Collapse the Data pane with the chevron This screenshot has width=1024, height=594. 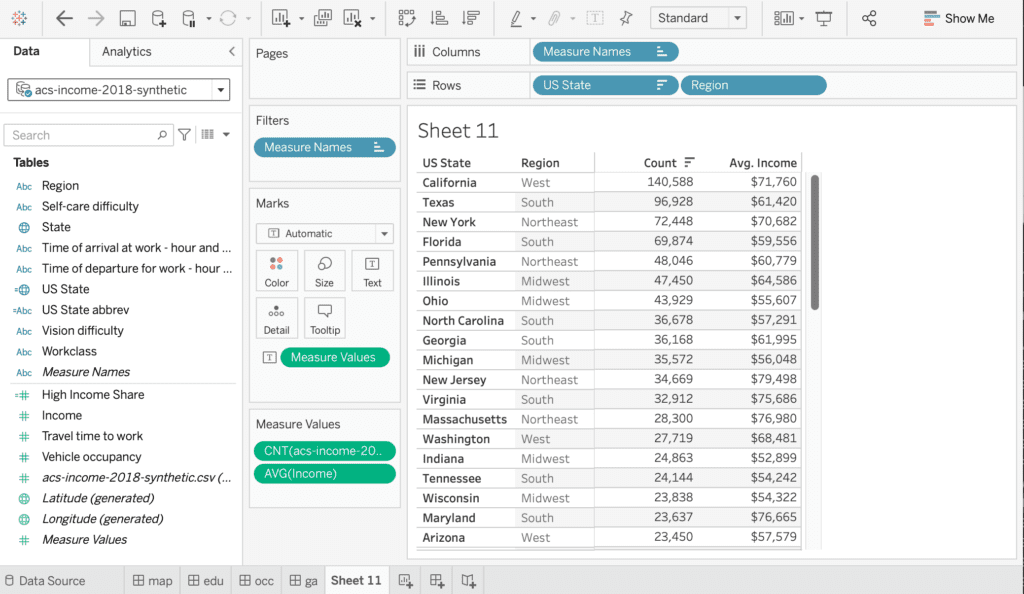click(231, 51)
